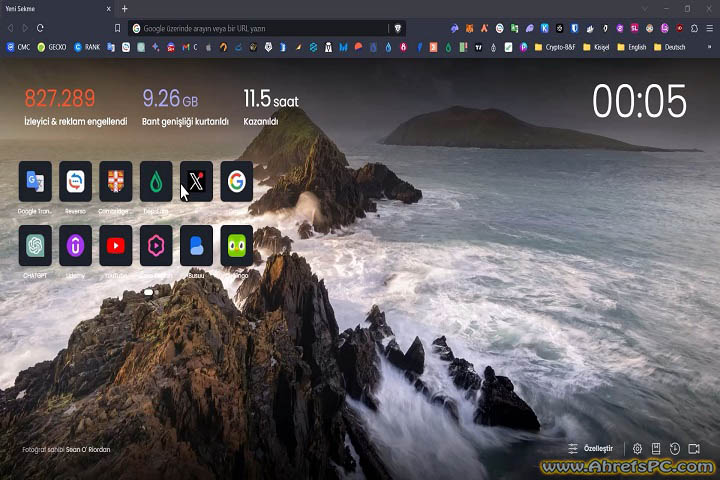This screenshot has width=720, height=480.
Task: Open the RANK bookmark
Action: coord(87,47)
